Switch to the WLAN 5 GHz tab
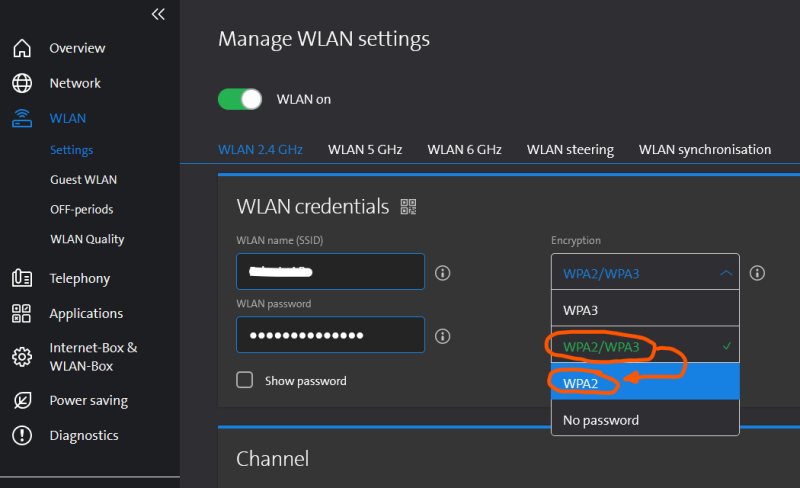 coord(365,150)
